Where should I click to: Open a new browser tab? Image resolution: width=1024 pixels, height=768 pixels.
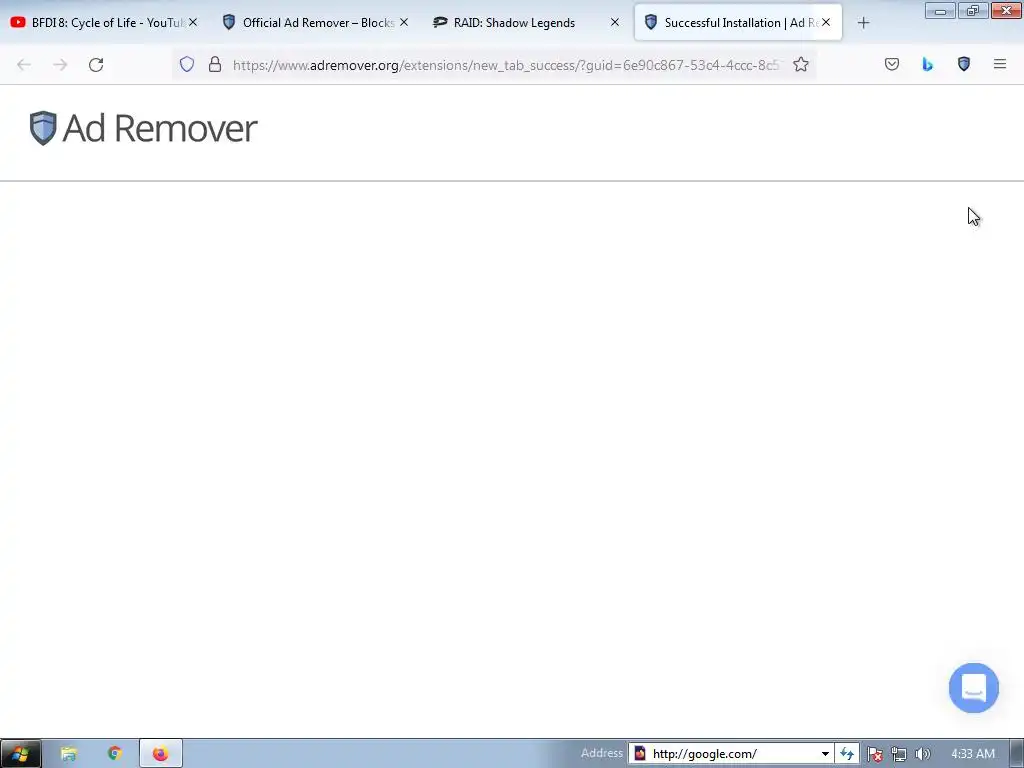[x=863, y=23]
